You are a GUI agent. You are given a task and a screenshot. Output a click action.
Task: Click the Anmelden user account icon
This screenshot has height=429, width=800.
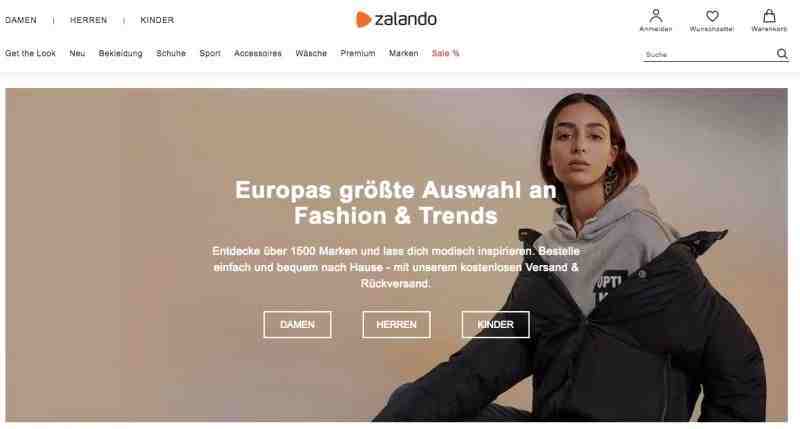(656, 15)
